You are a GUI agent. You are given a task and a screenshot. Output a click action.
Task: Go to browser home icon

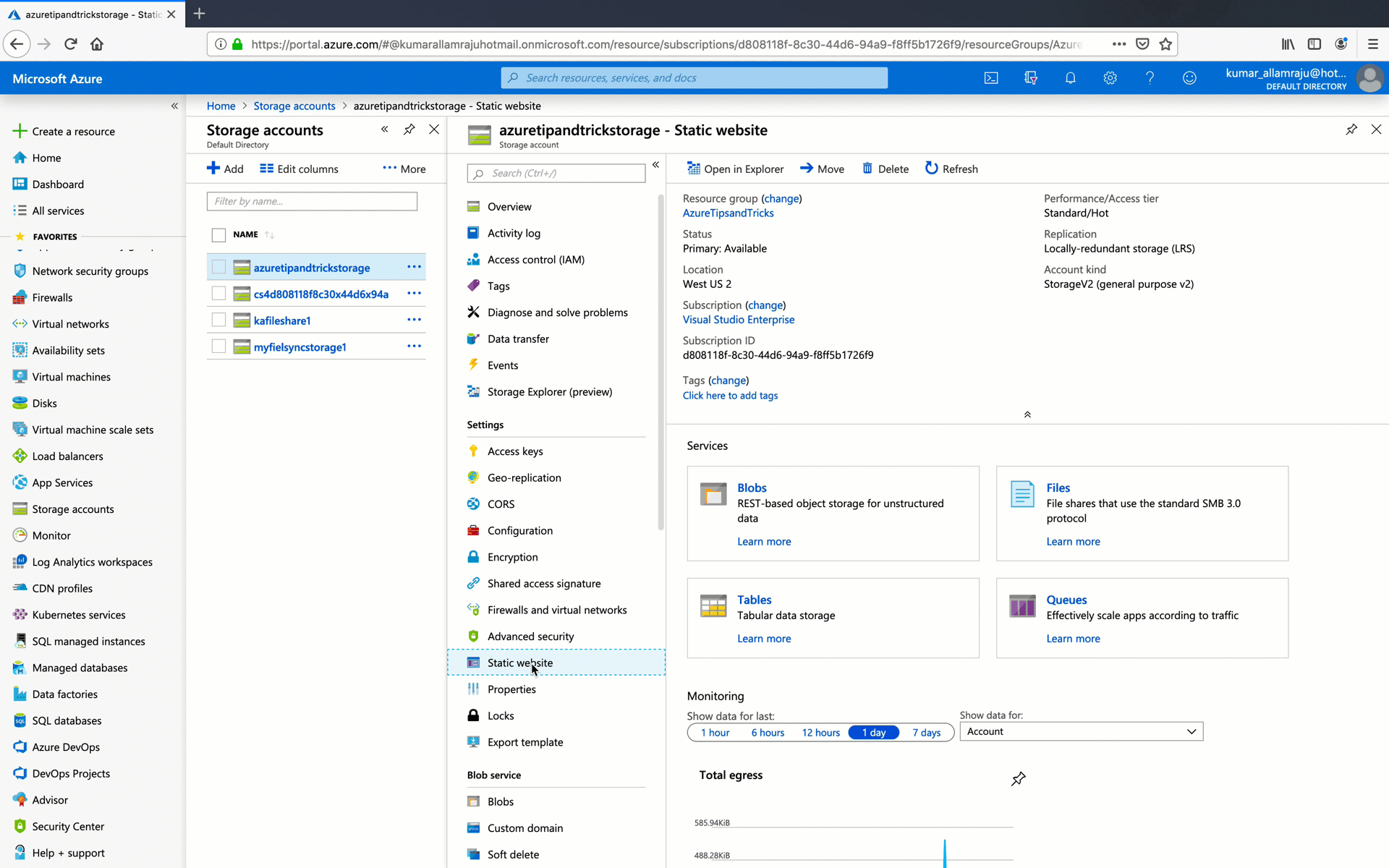(97, 44)
